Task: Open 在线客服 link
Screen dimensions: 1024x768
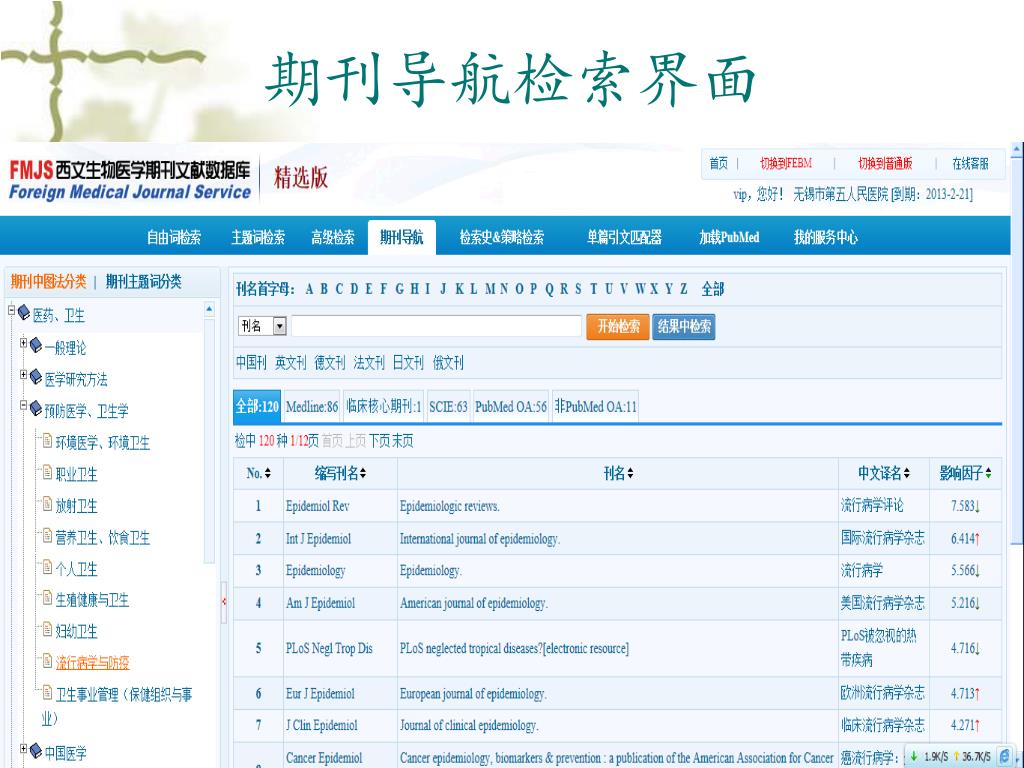Action: coord(970,163)
